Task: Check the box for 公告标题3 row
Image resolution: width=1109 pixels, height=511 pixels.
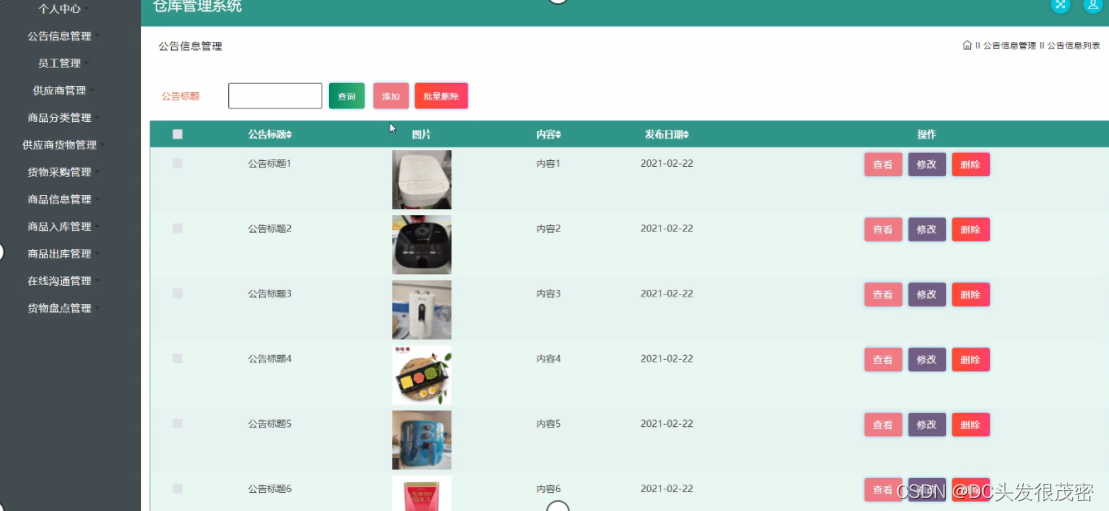Action: pos(178,294)
